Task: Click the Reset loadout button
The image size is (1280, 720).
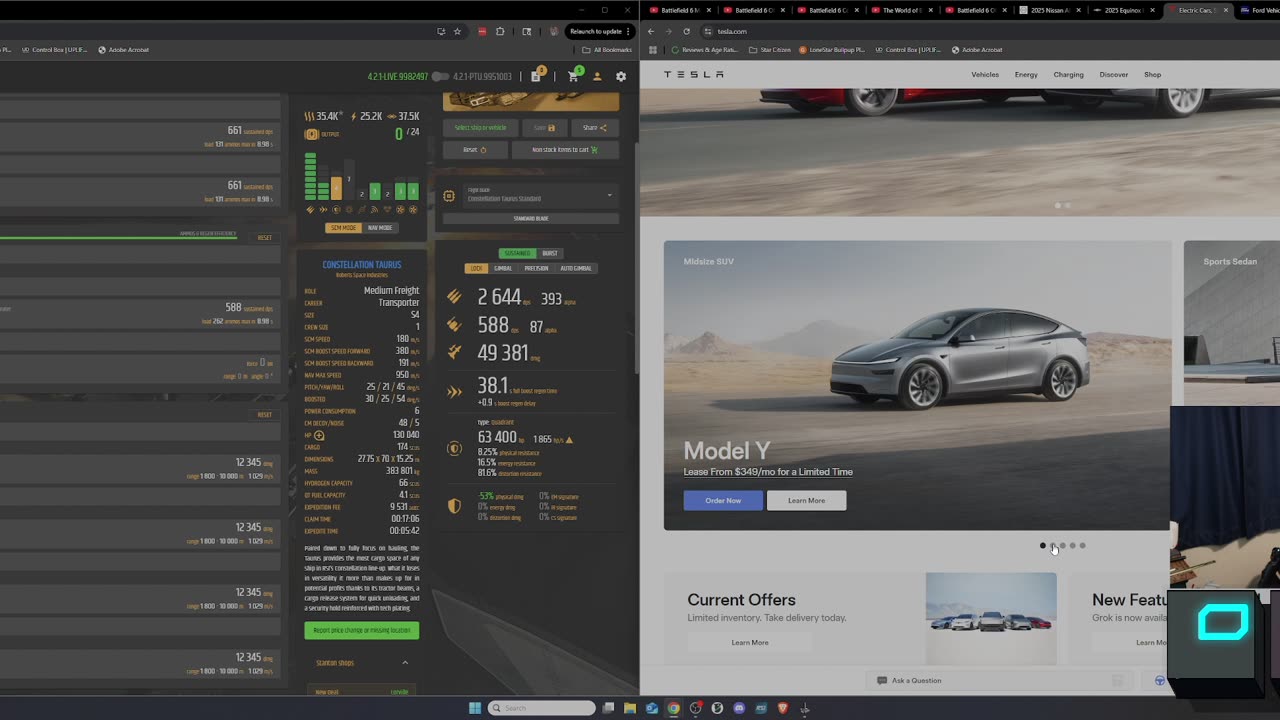Action: [x=474, y=150]
